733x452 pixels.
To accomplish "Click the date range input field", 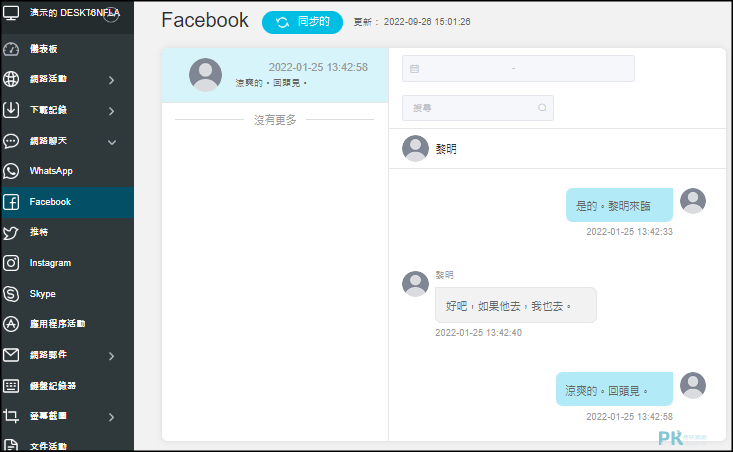I will click(518, 69).
